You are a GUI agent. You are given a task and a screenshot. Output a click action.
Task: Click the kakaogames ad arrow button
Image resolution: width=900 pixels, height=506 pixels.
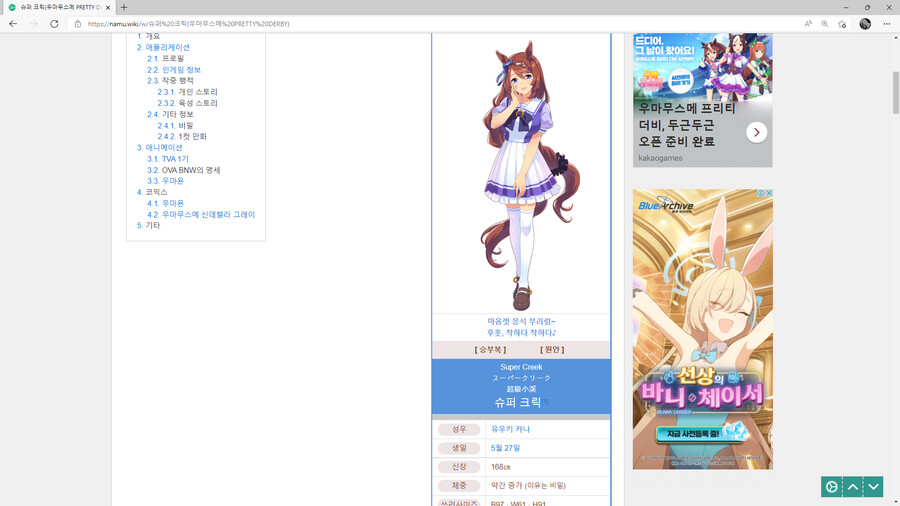[757, 133]
